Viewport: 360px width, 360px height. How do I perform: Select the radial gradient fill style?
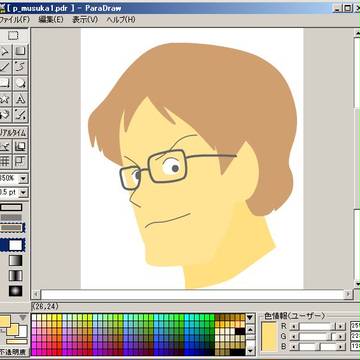[15, 291]
